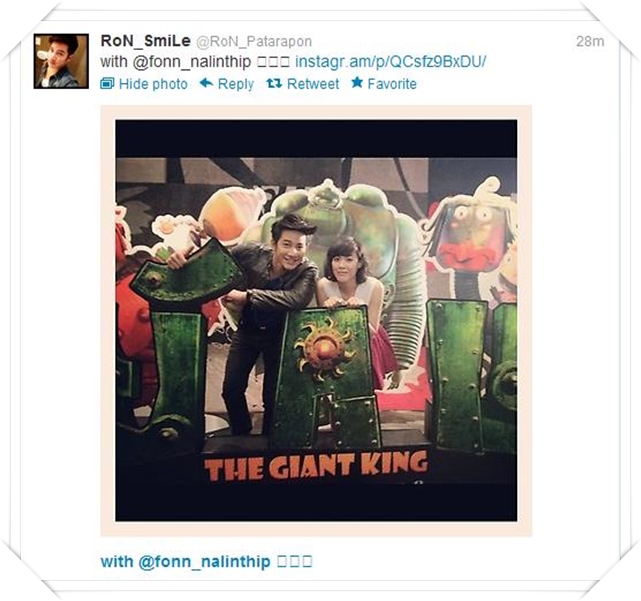Open @fonn_nalinthip mention in tweet text
This screenshot has width=641, height=601.
191,62
